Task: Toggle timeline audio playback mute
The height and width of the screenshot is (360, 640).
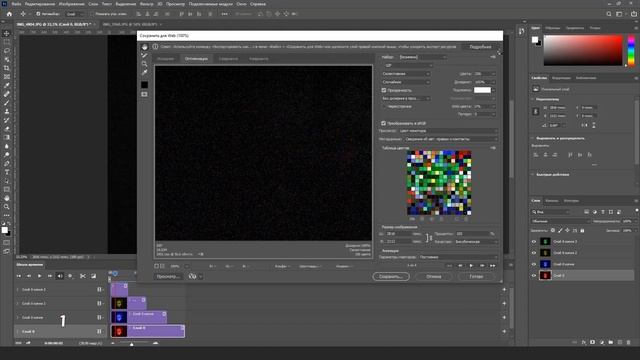Action: coord(60,276)
